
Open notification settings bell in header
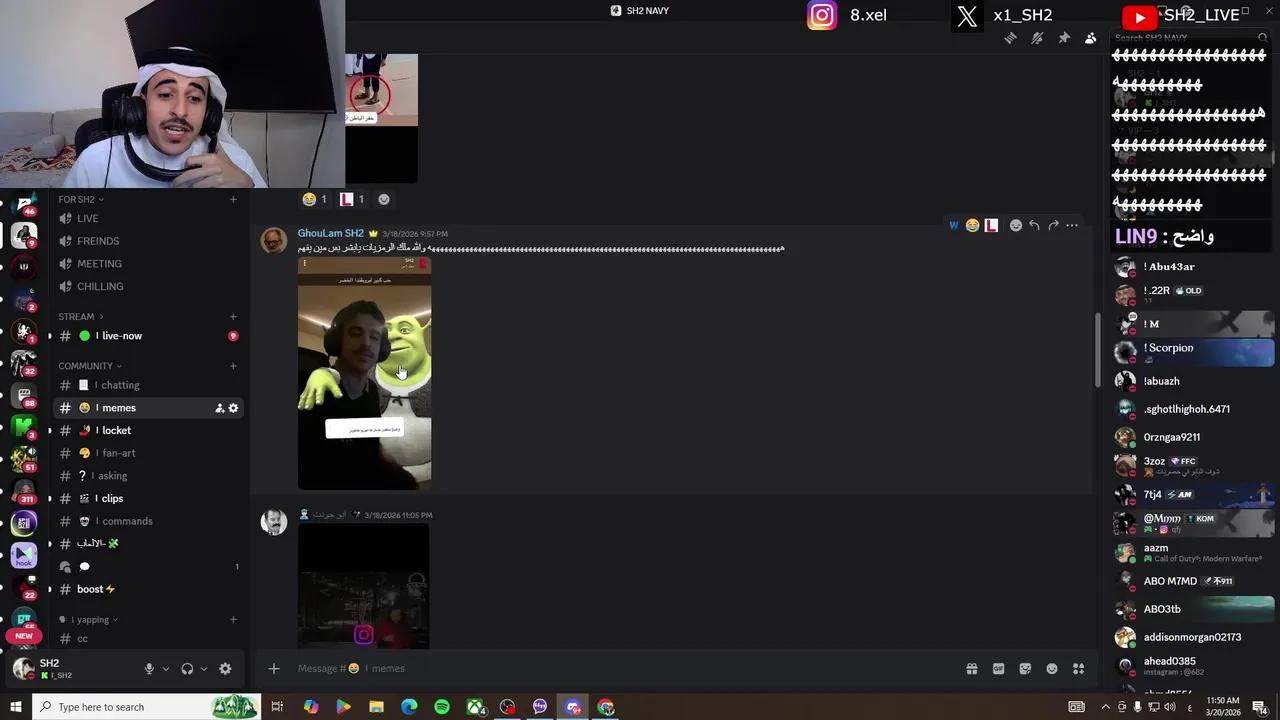click(x=1037, y=38)
